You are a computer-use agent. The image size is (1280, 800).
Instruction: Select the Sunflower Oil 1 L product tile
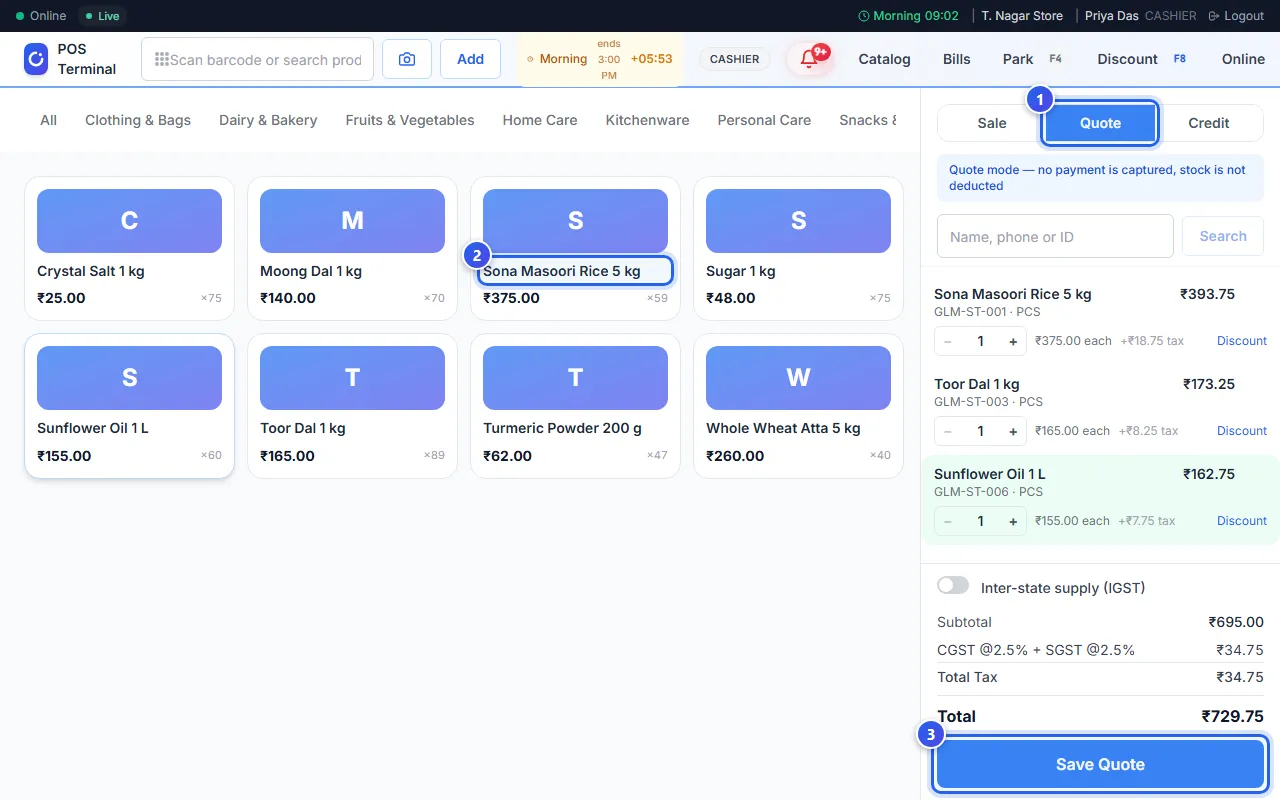coord(129,406)
